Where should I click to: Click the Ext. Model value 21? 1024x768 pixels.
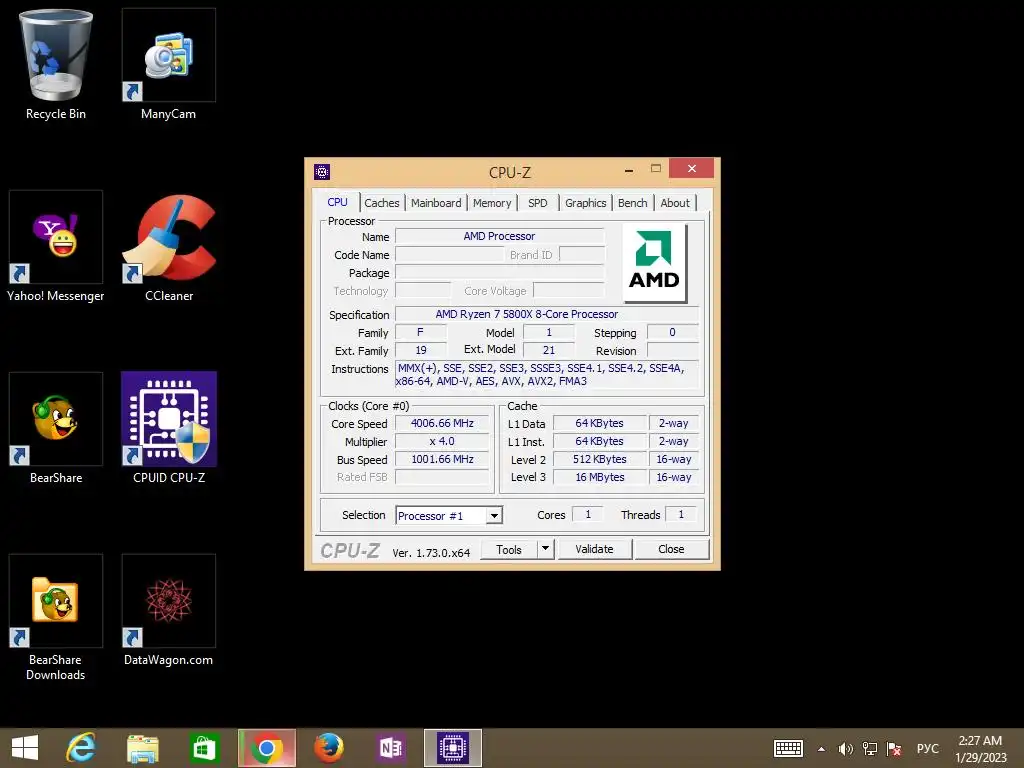[x=549, y=351]
